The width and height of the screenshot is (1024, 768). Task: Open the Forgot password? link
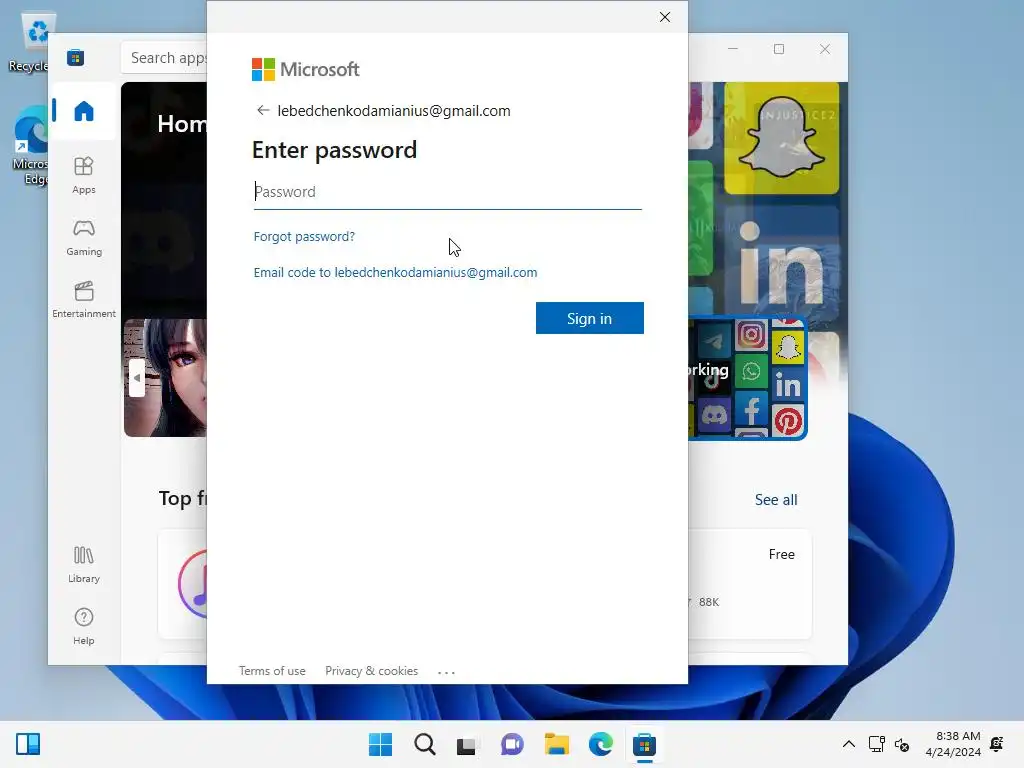tap(304, 236)
